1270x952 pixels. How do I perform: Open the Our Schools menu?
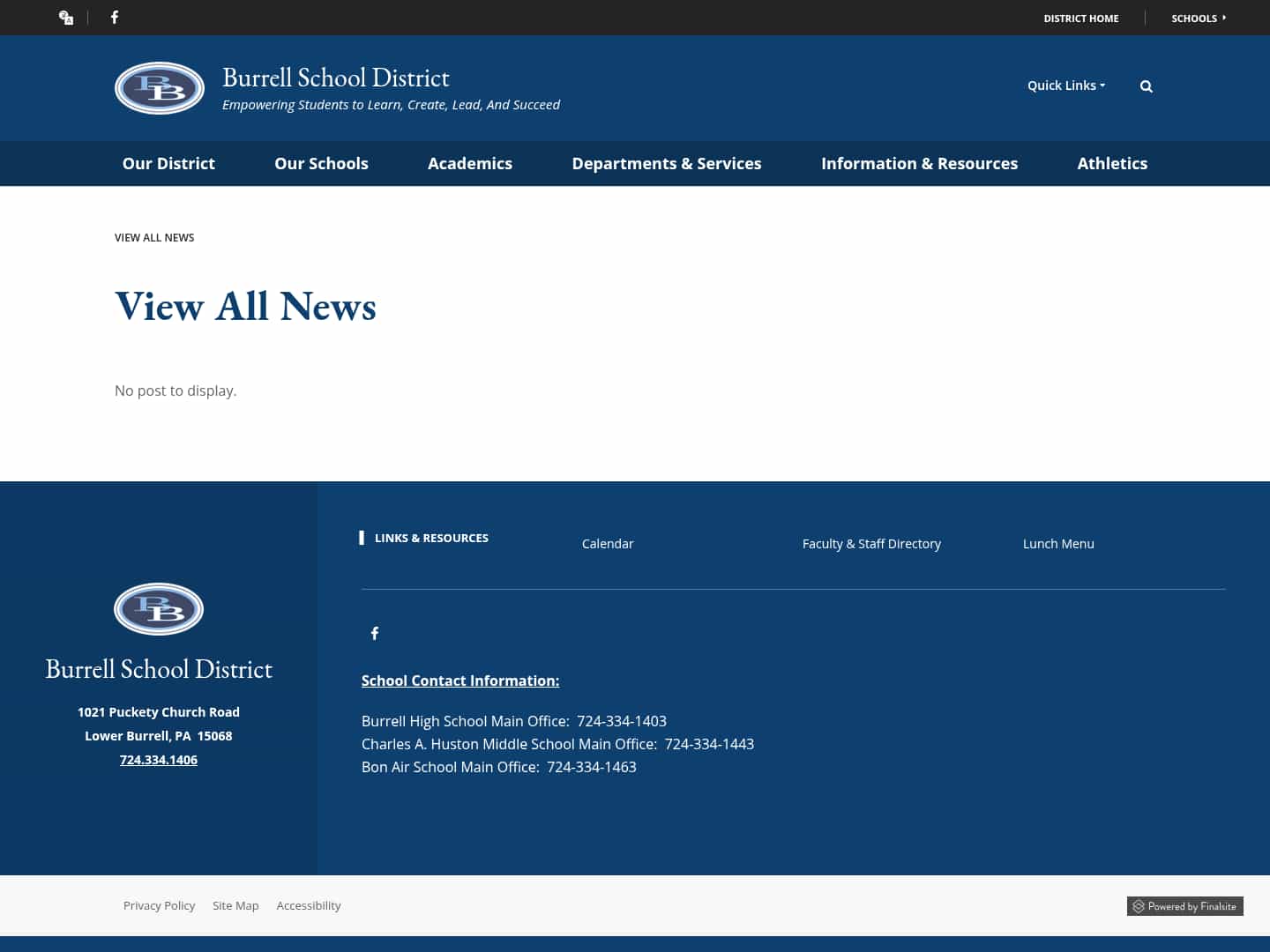pyautogui.click(x=321, y=163)
